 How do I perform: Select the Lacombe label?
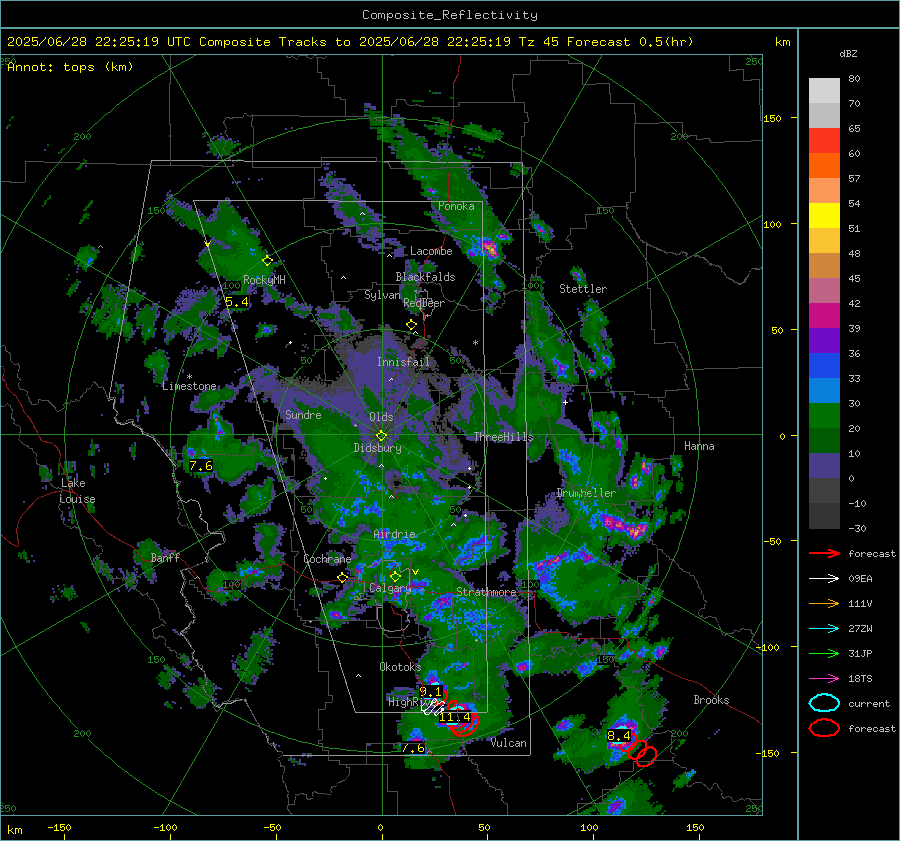click(431, 251)
